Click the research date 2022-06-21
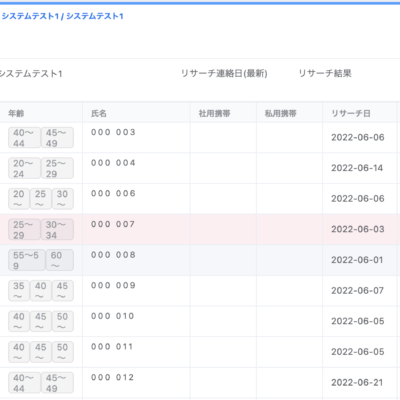The image size is (400, 400). (357, 383)
